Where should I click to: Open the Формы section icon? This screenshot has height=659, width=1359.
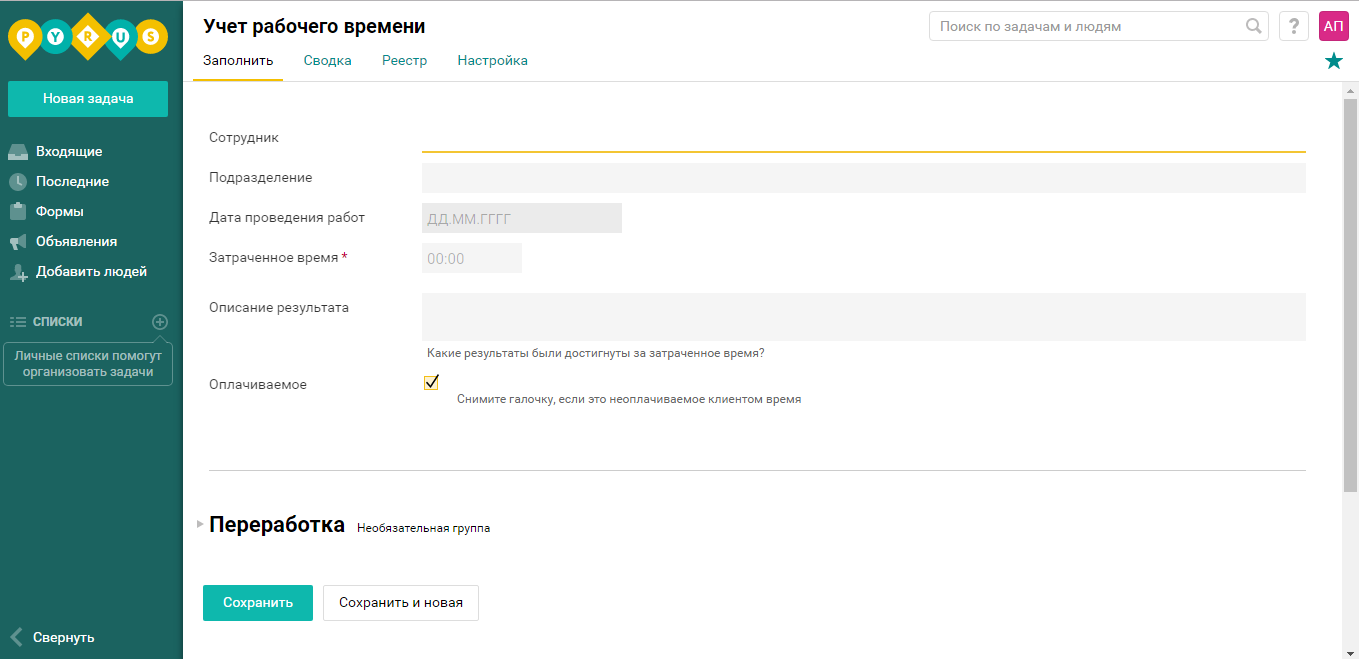pos(19,211)
